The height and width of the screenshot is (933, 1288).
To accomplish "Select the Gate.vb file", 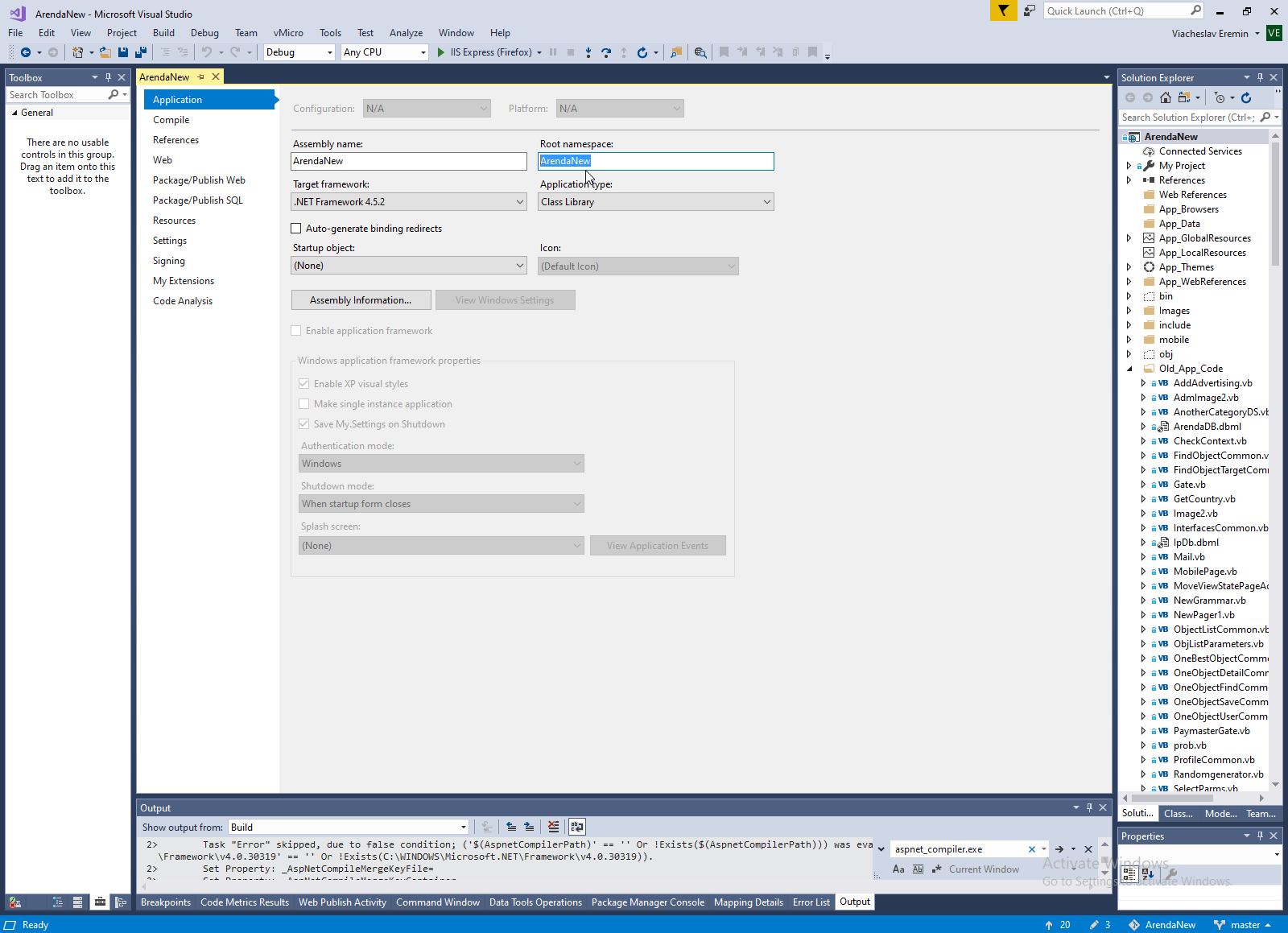I will (x=1189, y=485).
